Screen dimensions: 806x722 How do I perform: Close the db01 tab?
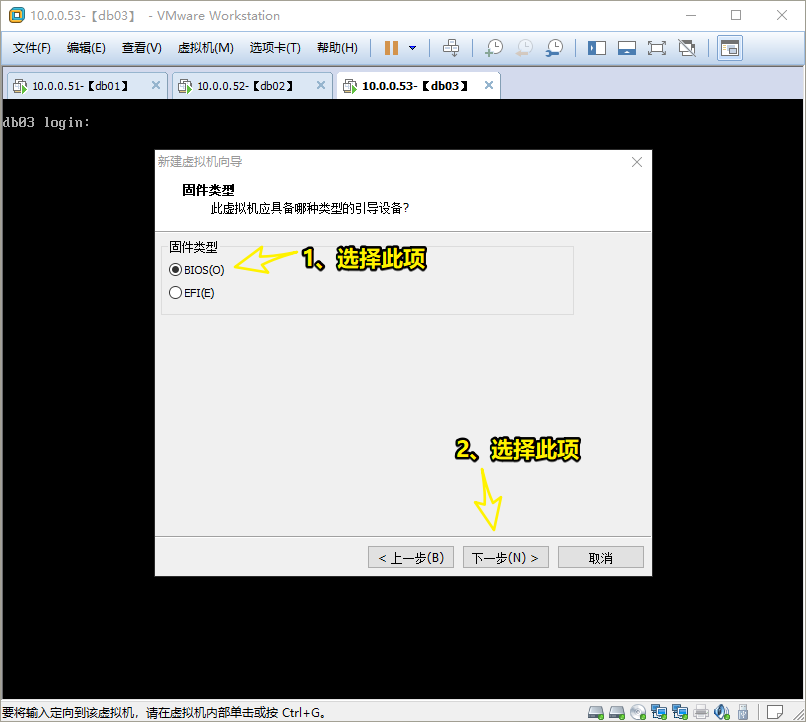[156, 85]
